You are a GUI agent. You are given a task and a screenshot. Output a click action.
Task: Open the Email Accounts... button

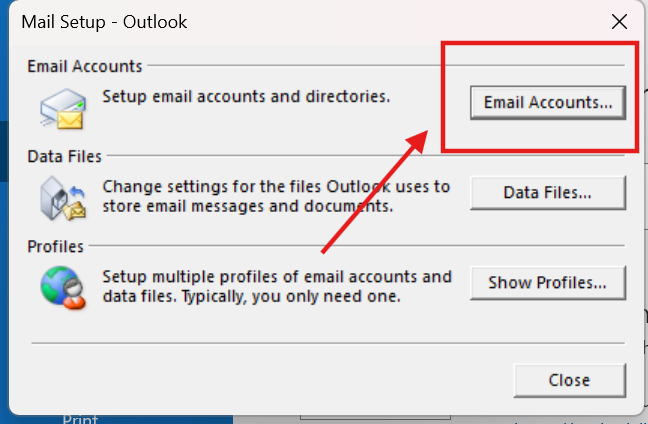coord(548,102)
